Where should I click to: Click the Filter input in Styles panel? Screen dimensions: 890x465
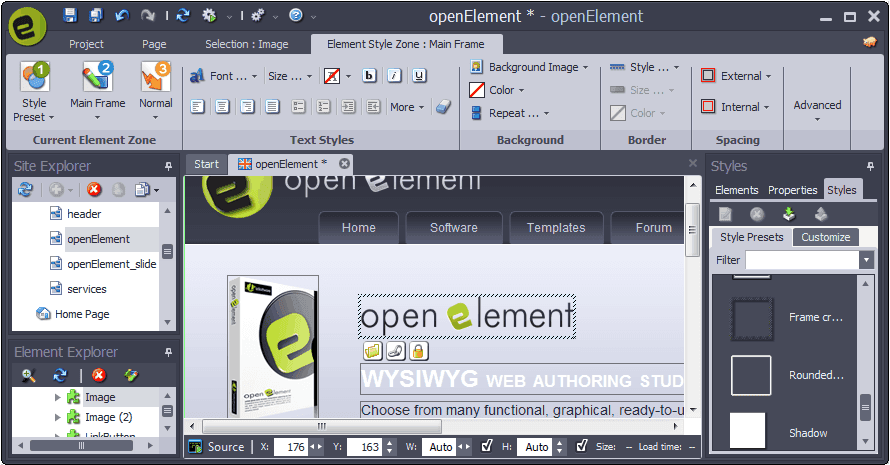pyautogui.click(x=803, y=260)
